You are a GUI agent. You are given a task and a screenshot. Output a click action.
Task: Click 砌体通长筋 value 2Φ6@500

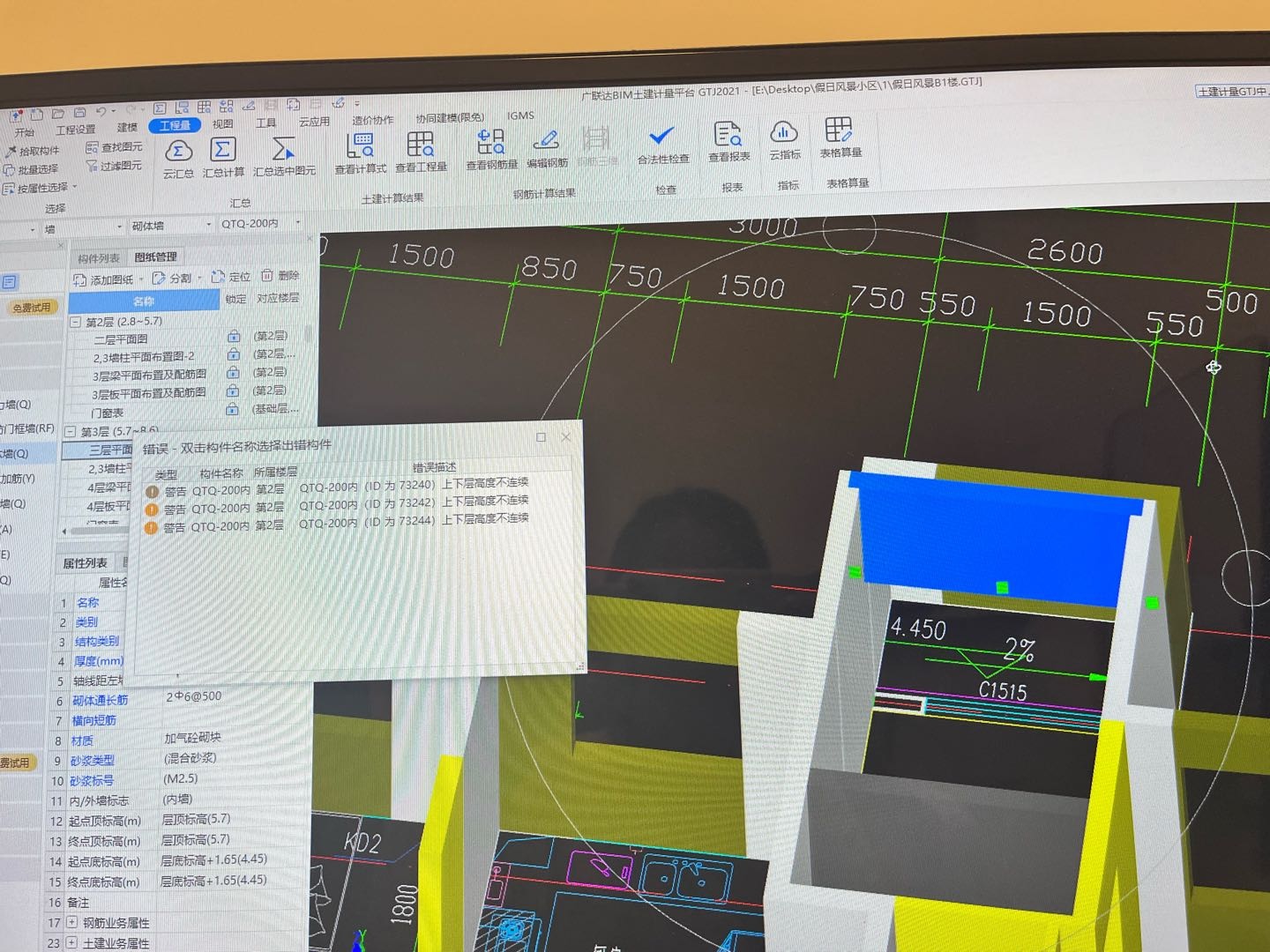point(193,696)
